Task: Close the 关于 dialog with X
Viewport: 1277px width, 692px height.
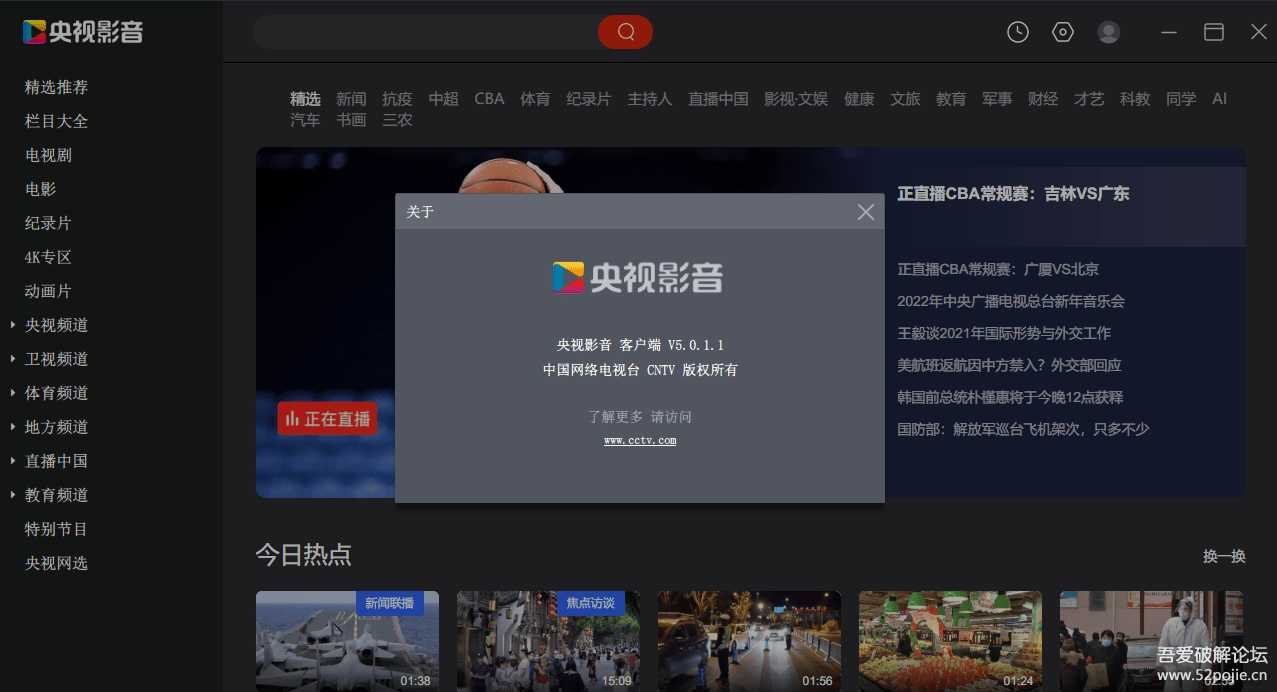Action: 866,212
